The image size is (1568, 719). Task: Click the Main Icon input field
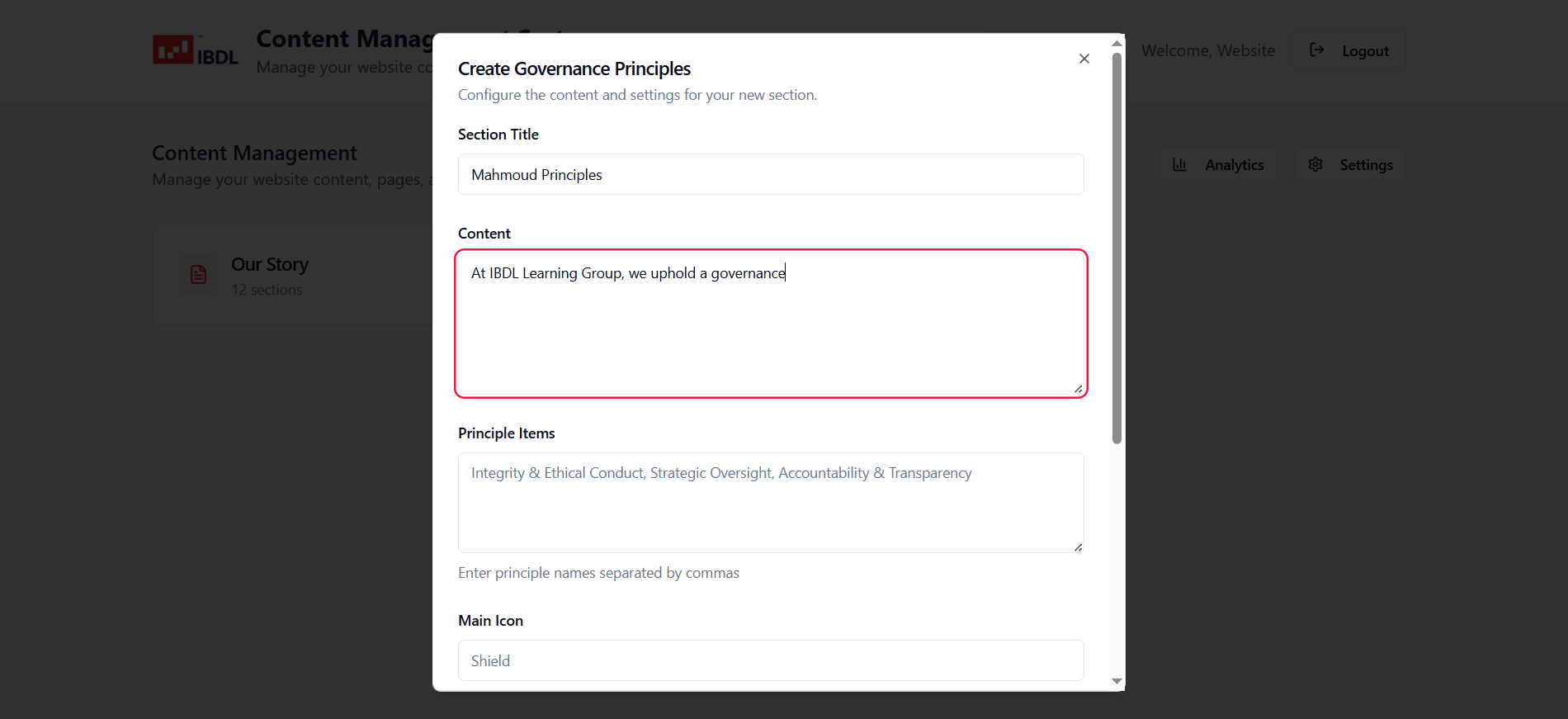[771, 660]
